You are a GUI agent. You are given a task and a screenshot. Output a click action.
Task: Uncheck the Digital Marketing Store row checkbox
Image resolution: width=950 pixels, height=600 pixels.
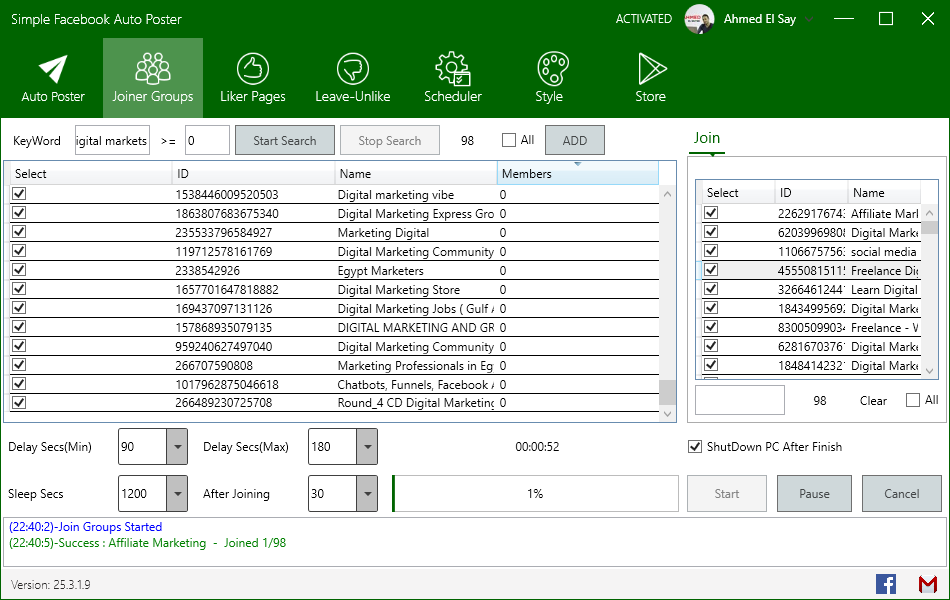(x=19, y=288)
